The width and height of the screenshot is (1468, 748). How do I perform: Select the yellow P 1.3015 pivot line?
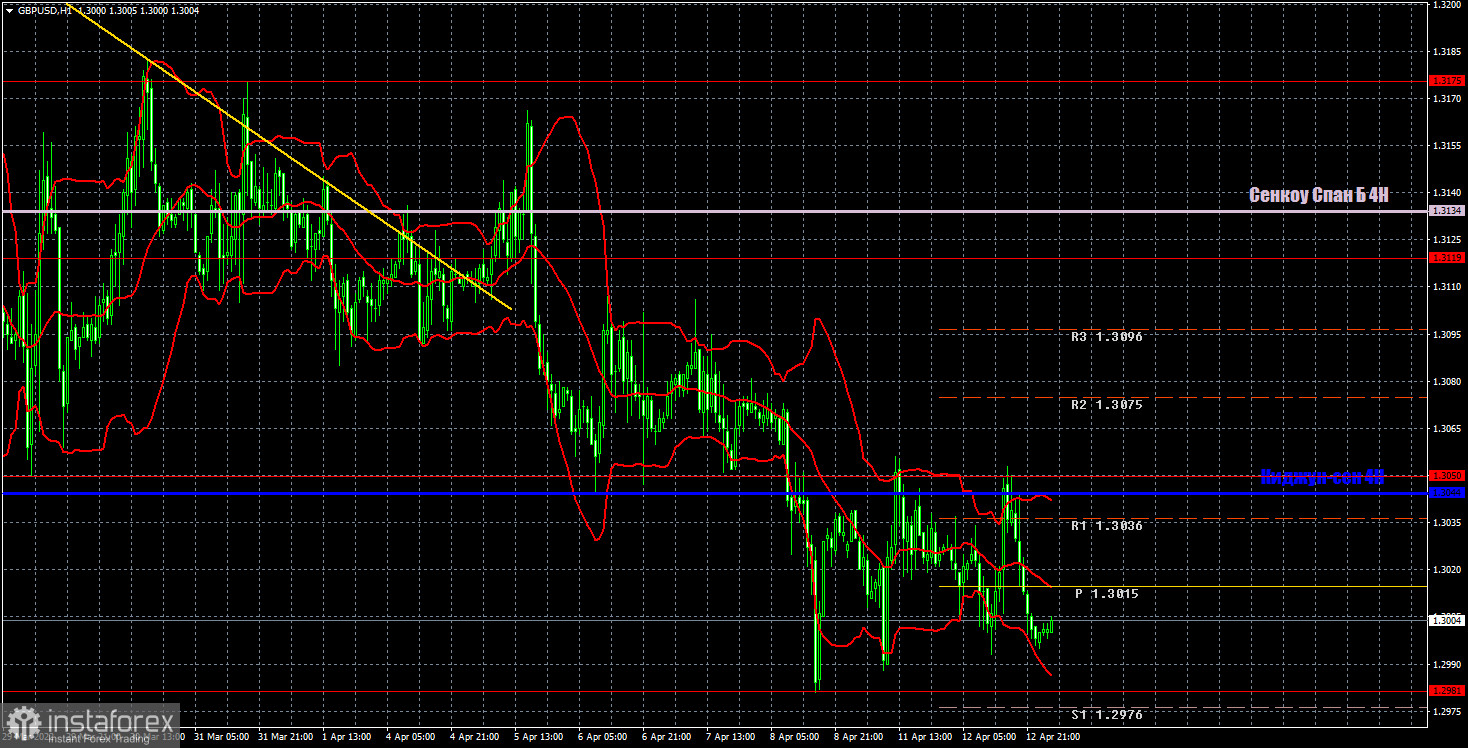(x=1183, y=586)
